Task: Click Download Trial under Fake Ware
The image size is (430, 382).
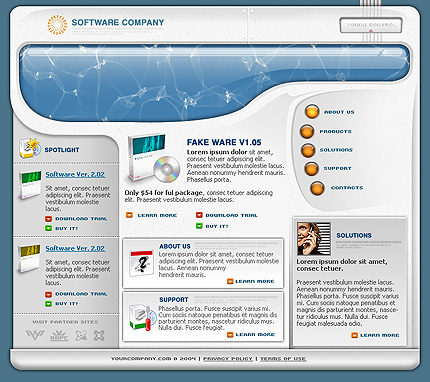Action: [231, 215]
